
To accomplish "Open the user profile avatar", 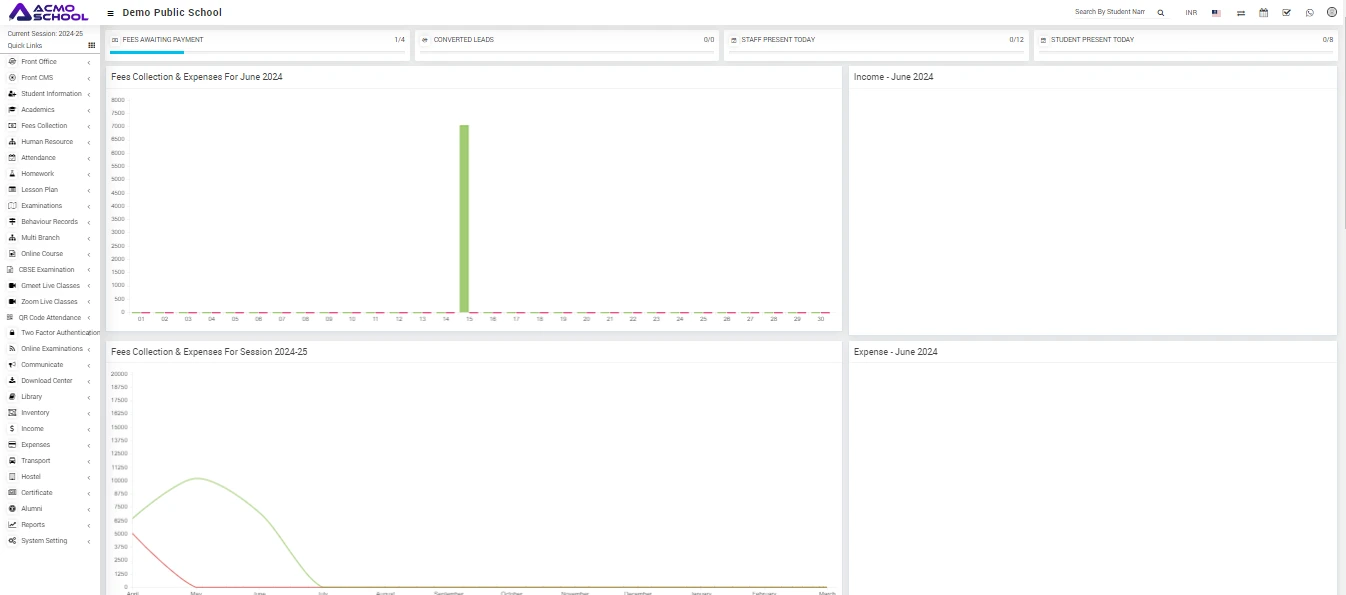I will [x=1332, y=13].
